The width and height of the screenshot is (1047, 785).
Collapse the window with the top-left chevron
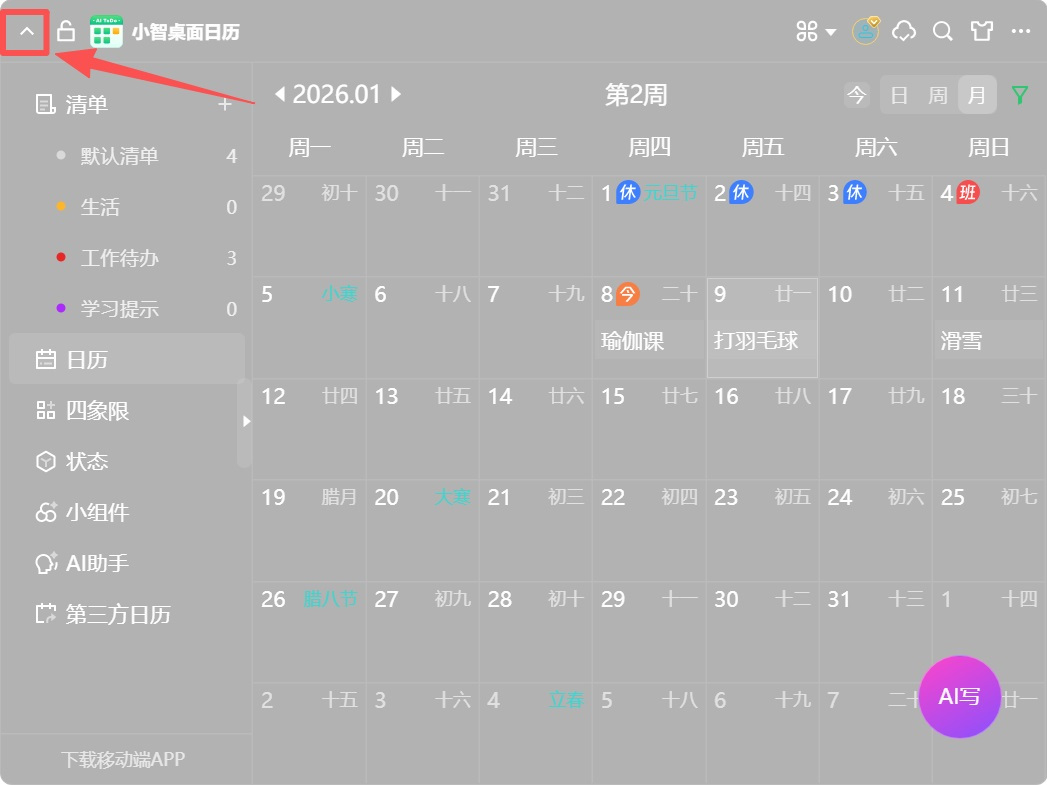coord(25,30)
